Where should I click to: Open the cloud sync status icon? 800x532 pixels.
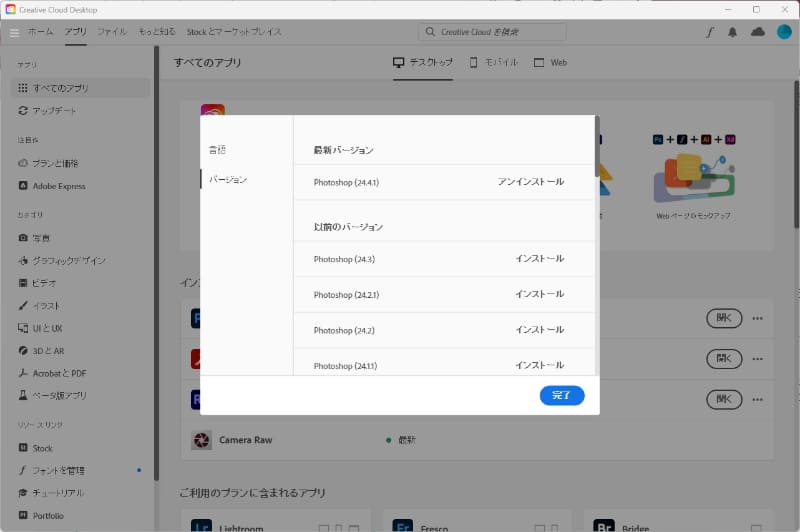[x=758, y=32]
